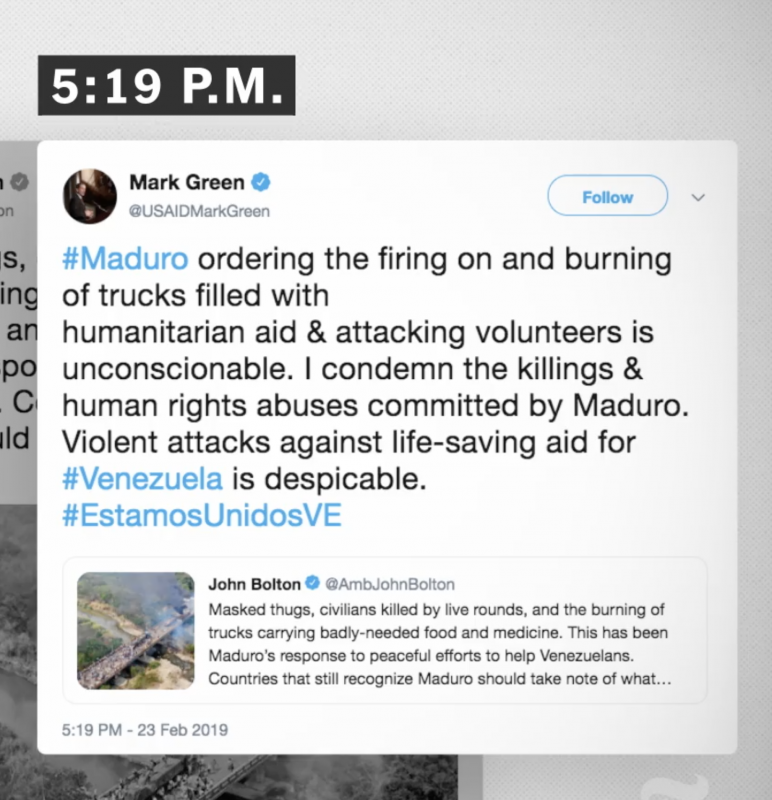
Task: Follow Mark Green
Action: tap(607, 195)
